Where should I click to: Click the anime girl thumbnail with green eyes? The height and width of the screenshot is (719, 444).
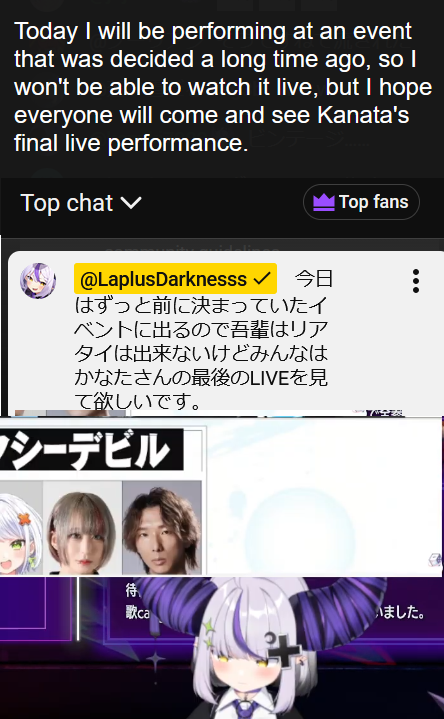[21, 528]
